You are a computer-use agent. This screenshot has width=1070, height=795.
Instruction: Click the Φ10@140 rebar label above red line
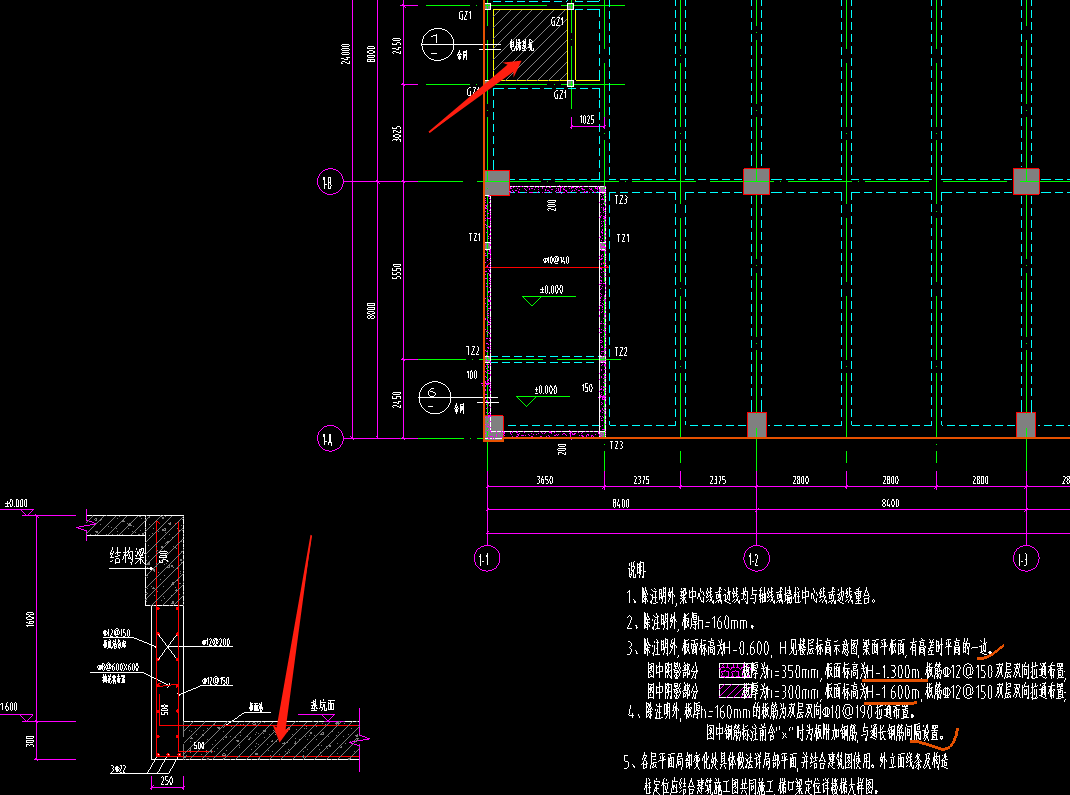coord(556,260)
